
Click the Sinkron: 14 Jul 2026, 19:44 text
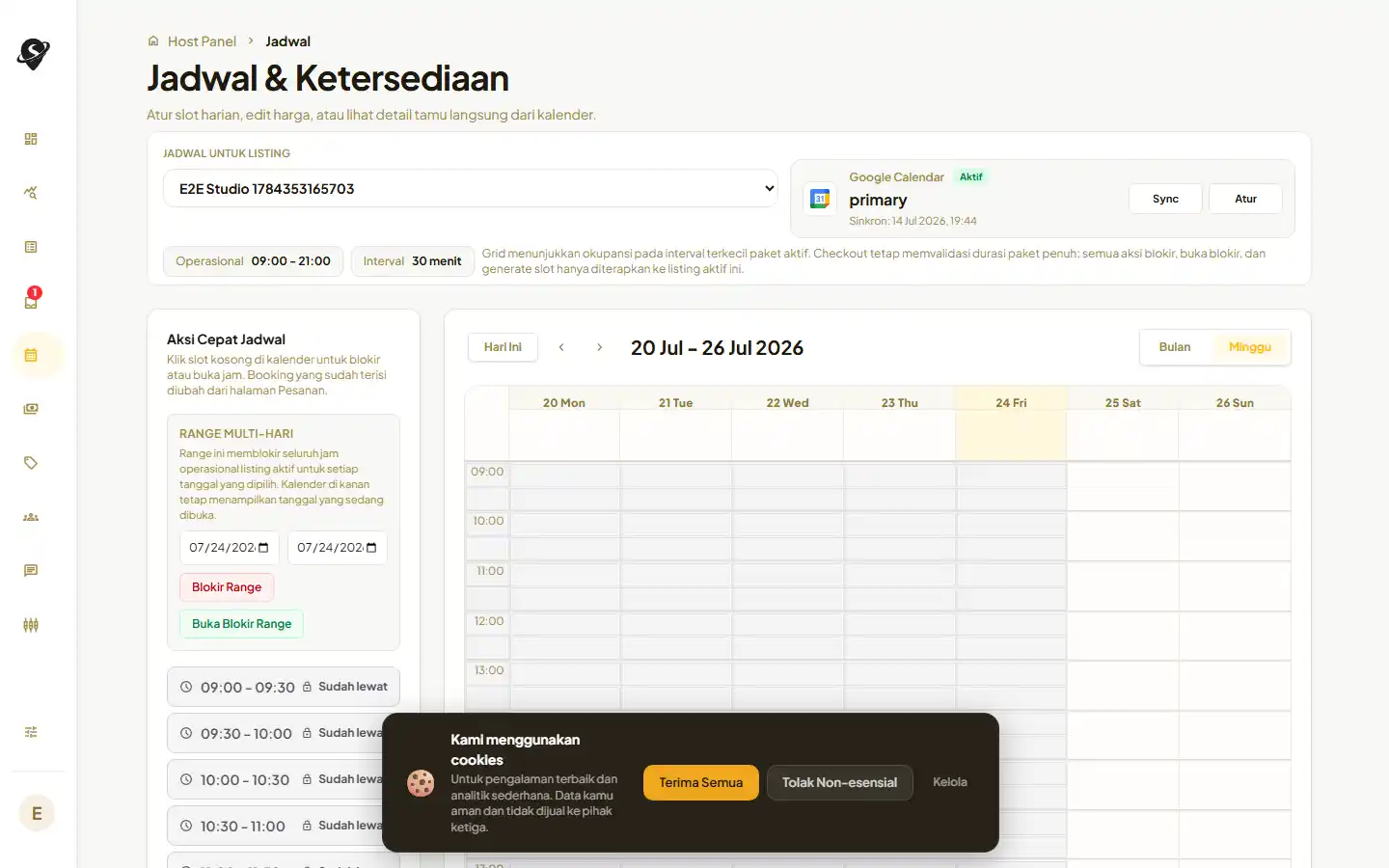click(x=912, y=221)
